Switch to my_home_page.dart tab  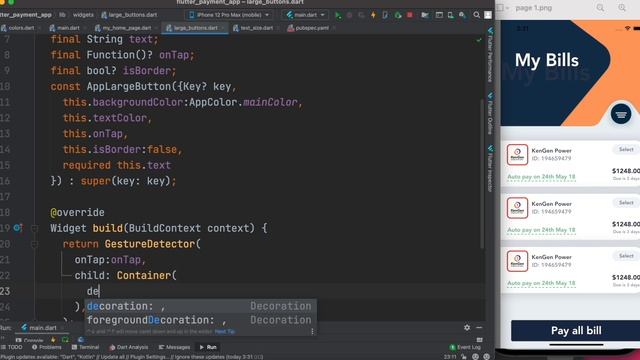(123, 28)
